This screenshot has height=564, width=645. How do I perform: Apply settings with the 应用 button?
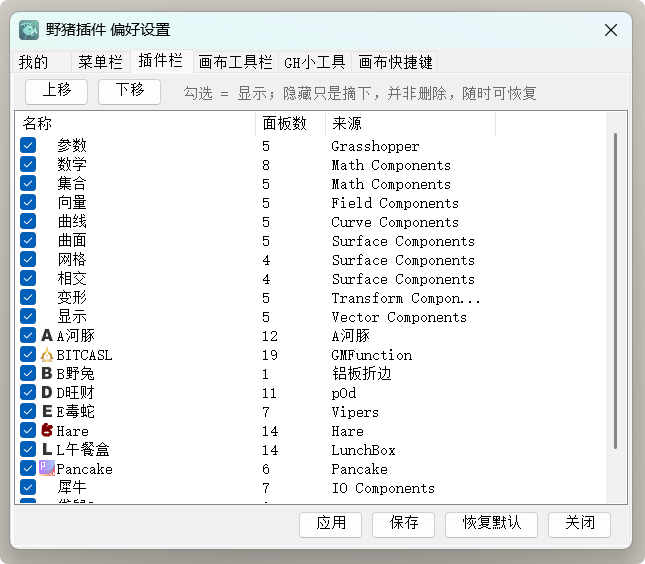pyautogui.click(x=330, y=524)
